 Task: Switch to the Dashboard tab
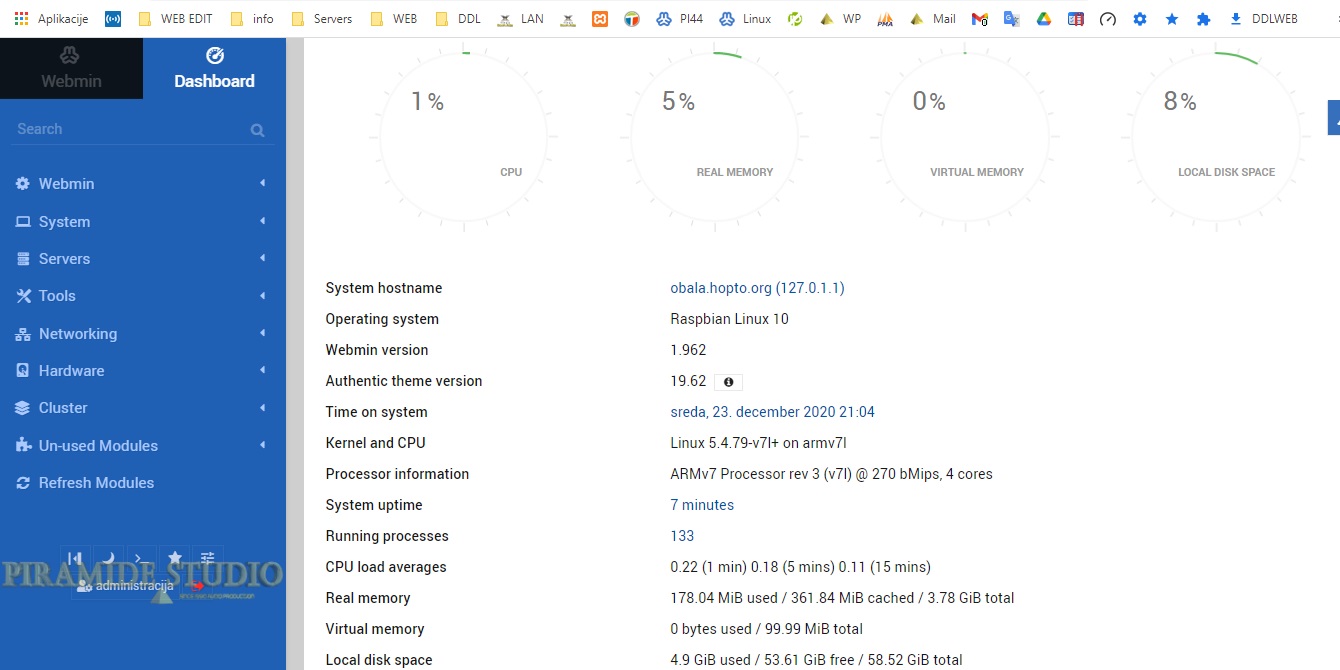point(214,68)
